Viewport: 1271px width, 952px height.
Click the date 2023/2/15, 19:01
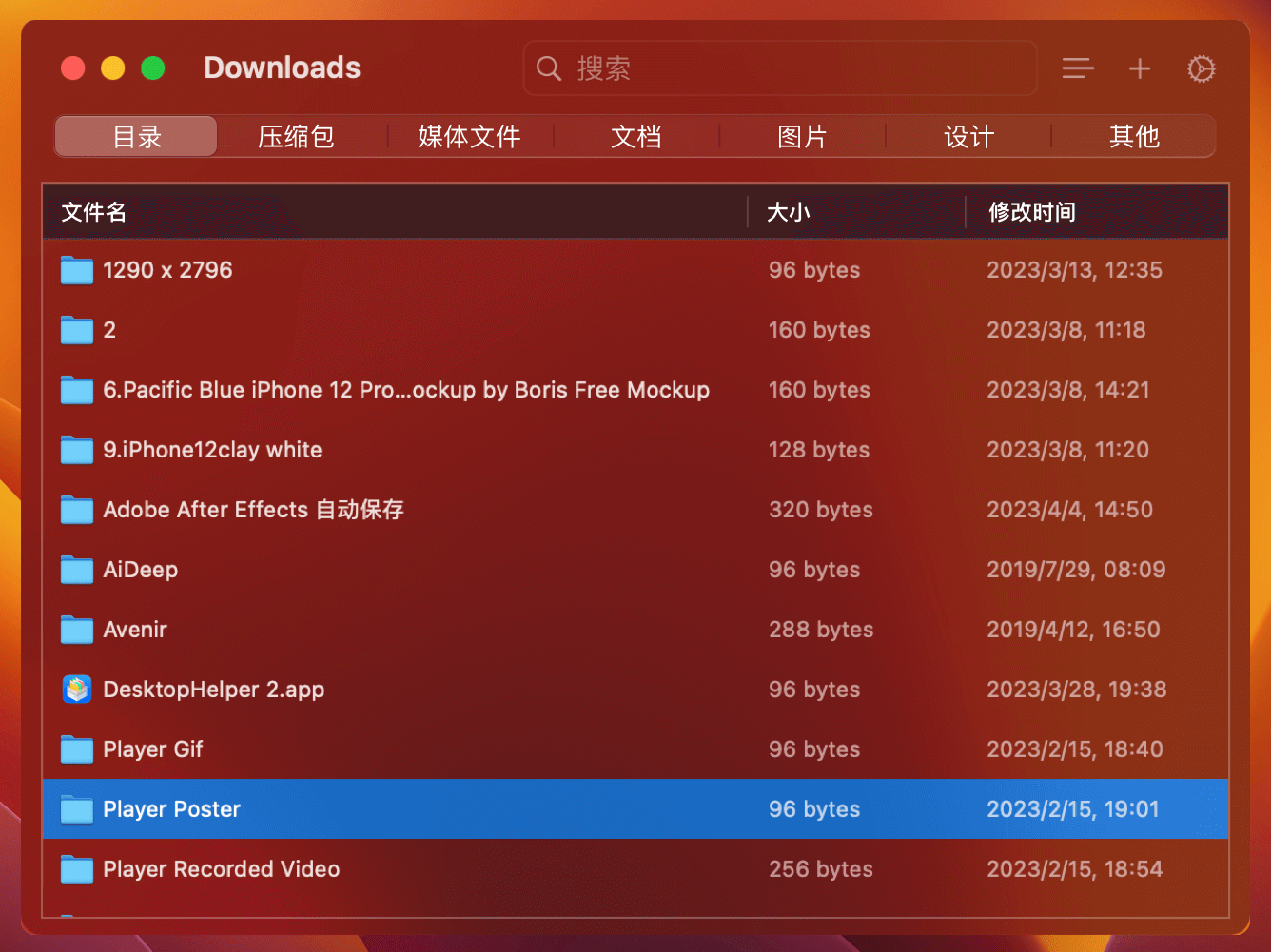point(1072,809)
